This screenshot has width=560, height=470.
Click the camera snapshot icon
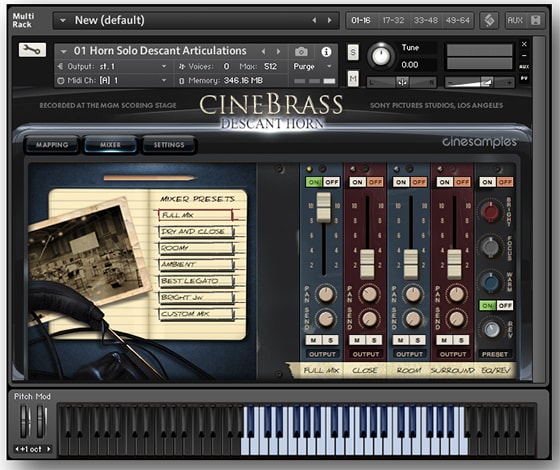pyautogui.click(x=301, y=52)
